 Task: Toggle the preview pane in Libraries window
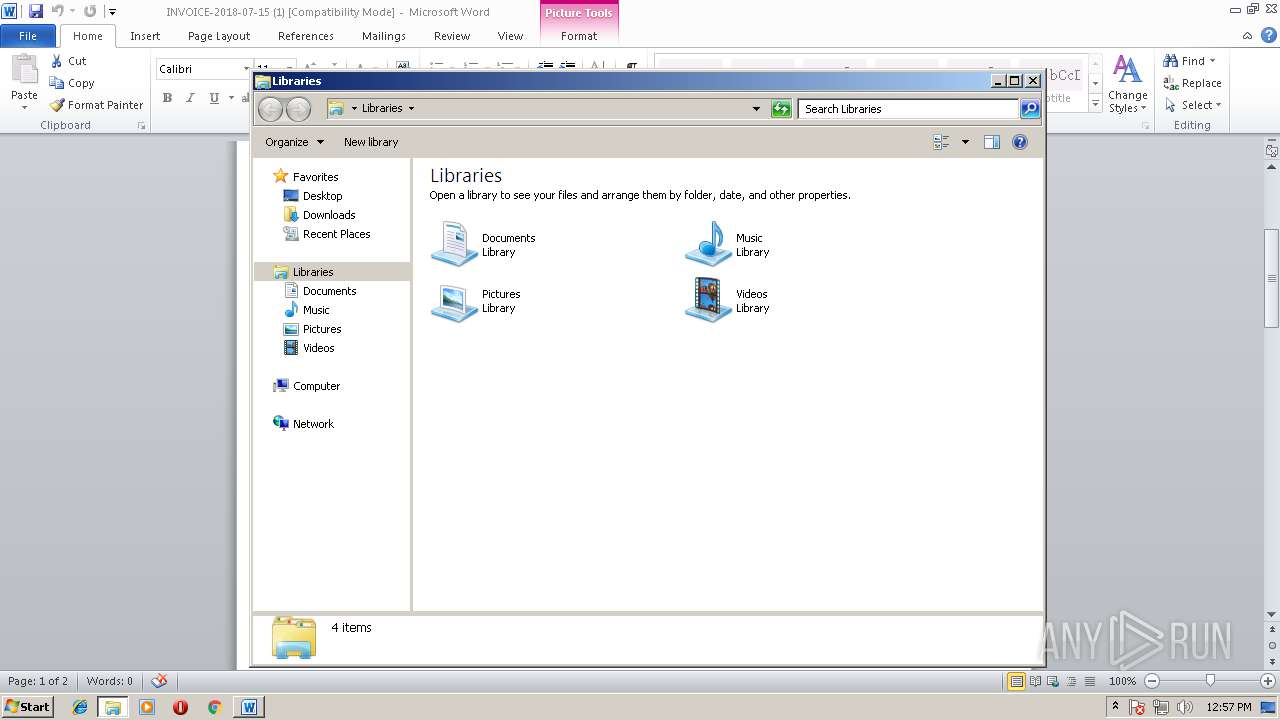(x=992, y=142)
